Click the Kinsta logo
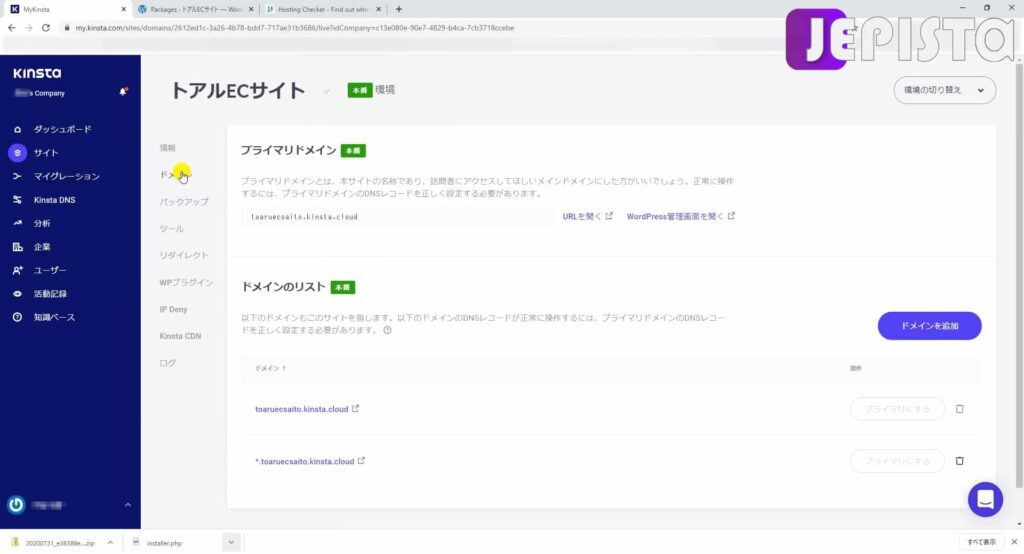1024x554 pixels. [x=37, y=73]
